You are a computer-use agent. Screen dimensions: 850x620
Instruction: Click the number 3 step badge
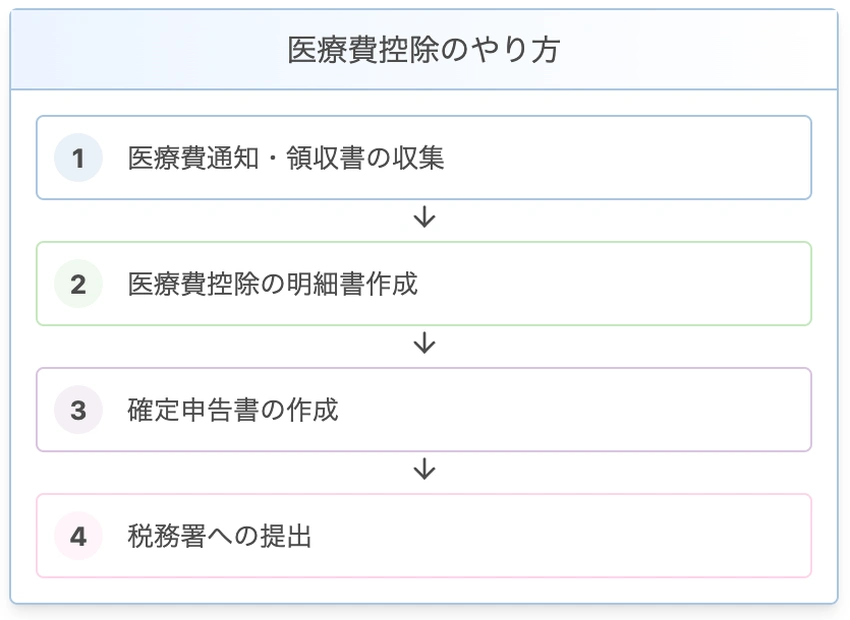[78, 410]
